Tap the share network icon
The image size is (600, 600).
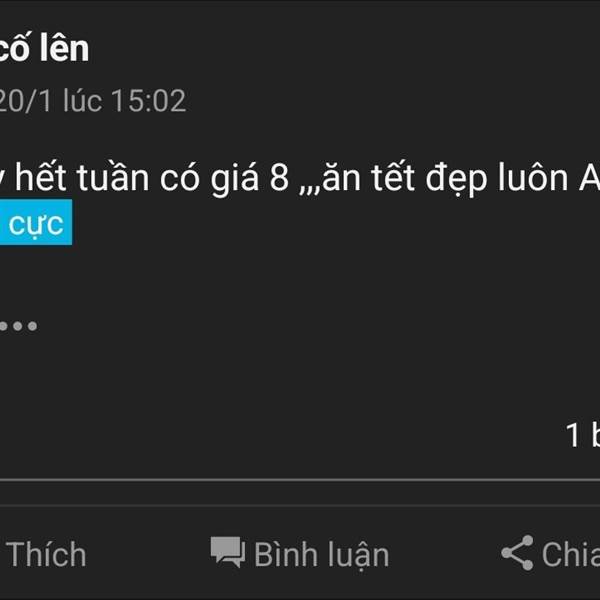pos(517,553)
